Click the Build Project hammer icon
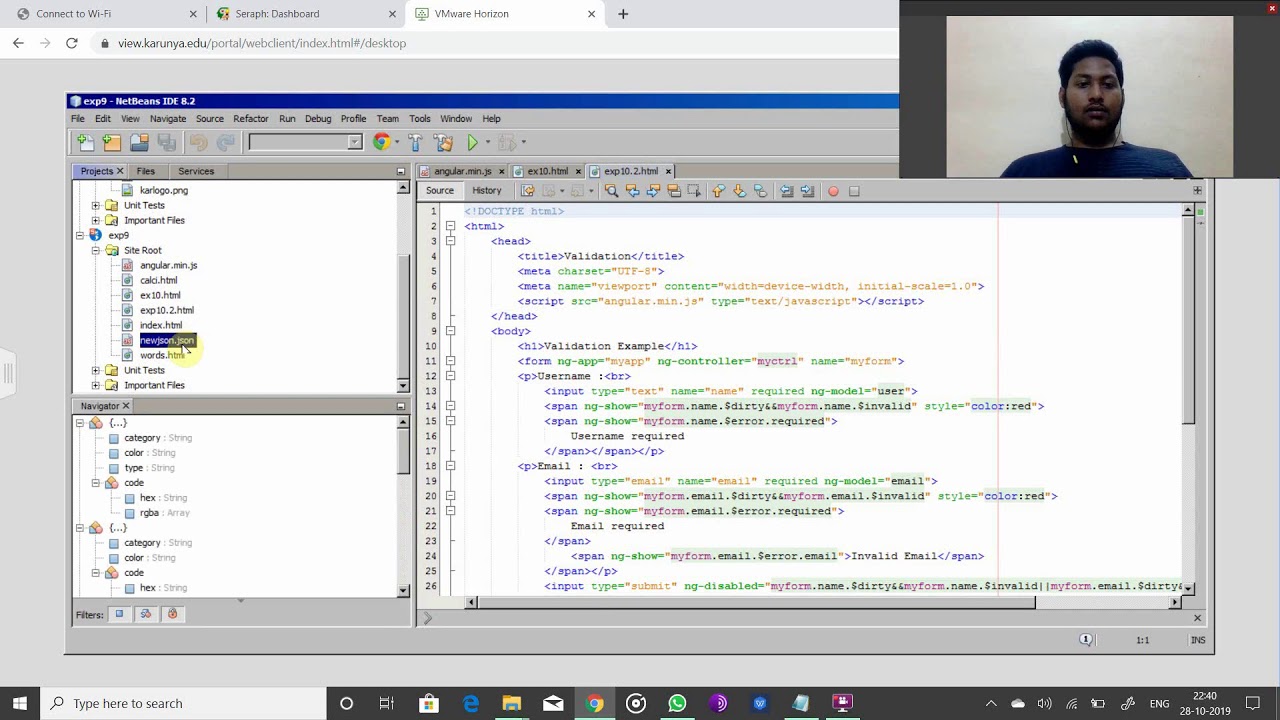 416,143
